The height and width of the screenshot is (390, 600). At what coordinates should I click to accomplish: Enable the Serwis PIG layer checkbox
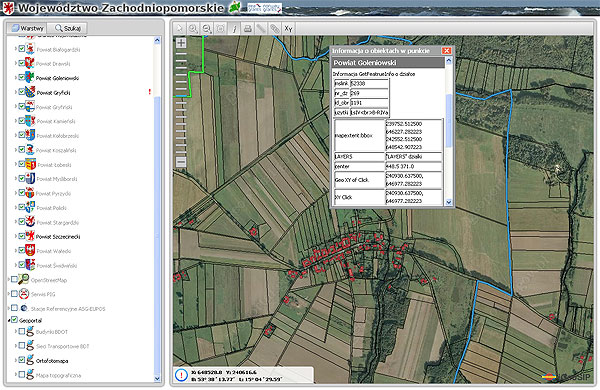[15, 294]
